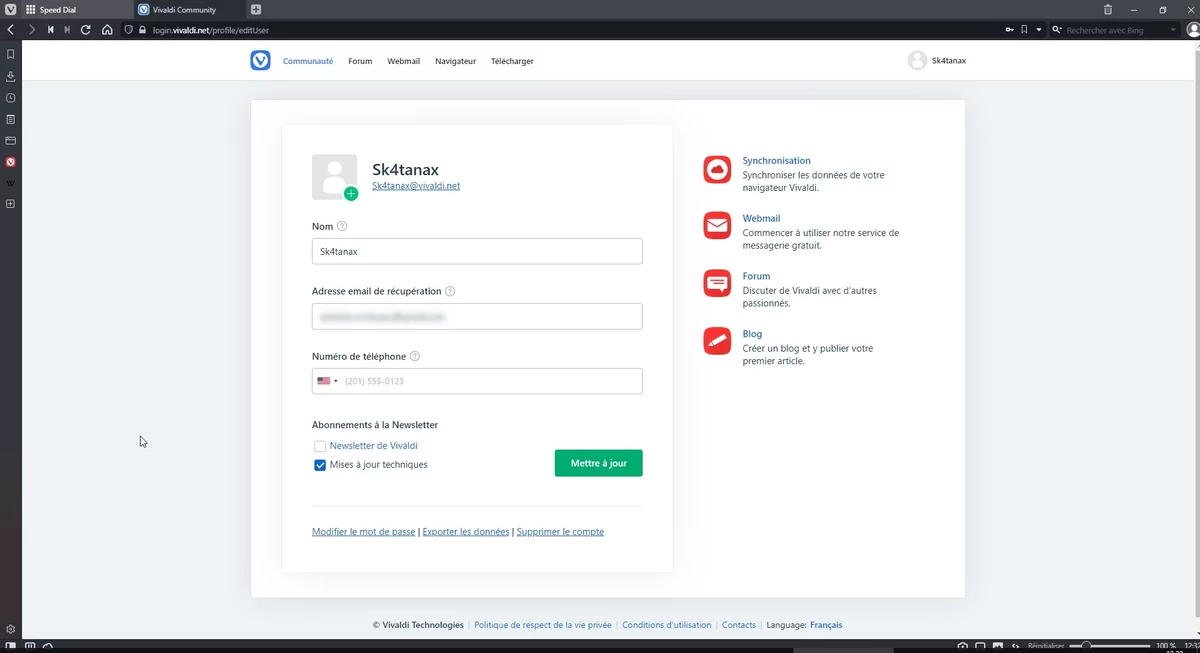Edit the recovery email address field
This screenshot has width=1200, height=653.
pyautogui.click(x=477, y=316)
